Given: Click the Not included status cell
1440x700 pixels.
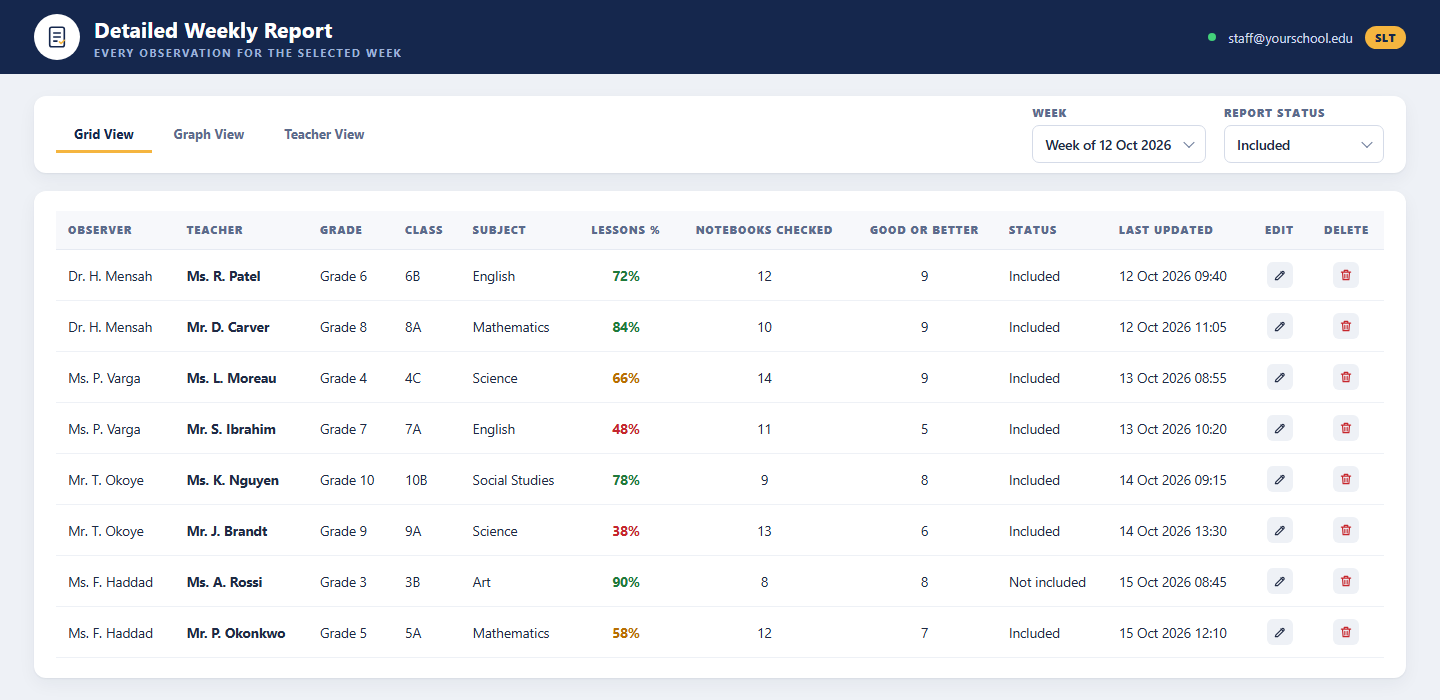Looking at the screenshot, I should 1047,582.
